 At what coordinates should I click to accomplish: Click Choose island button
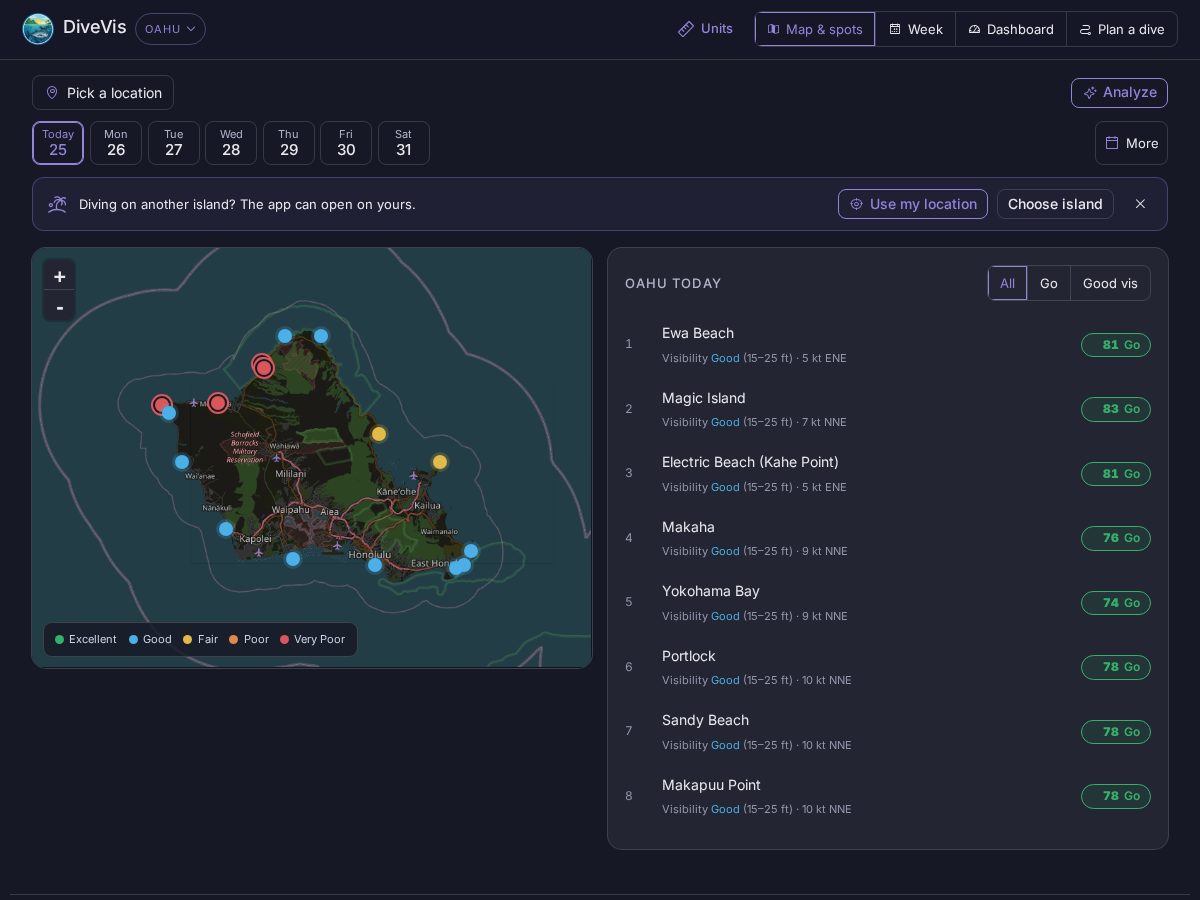pyautogui.click(x=1055, y=204)
